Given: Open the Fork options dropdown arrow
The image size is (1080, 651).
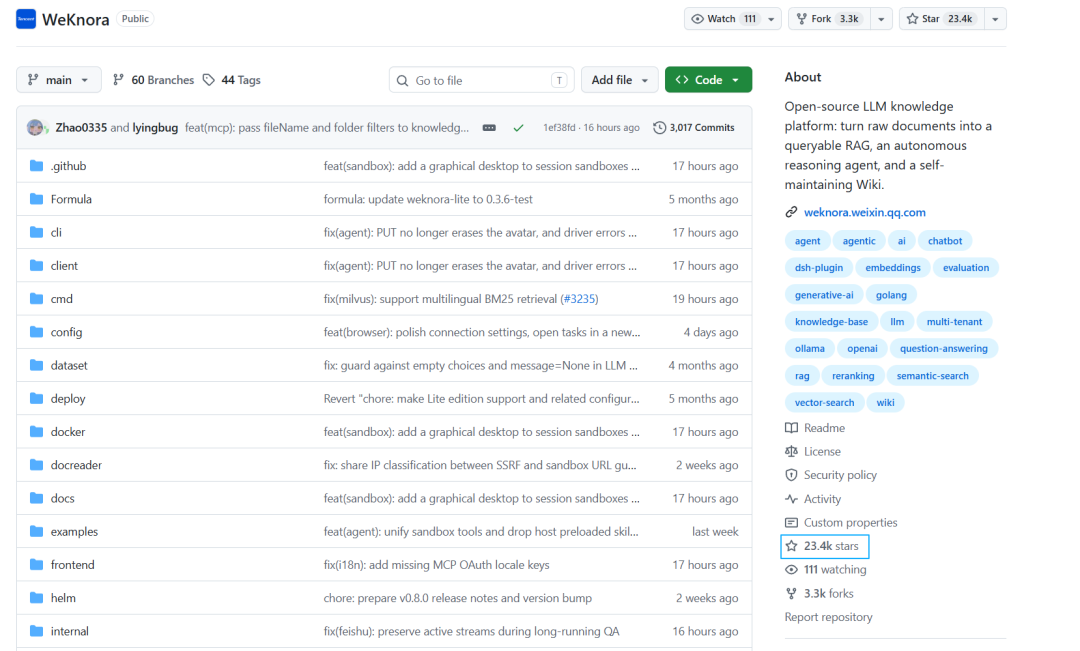Looking at the screenshot, I should pyautogui.click(x=881, y=19).
